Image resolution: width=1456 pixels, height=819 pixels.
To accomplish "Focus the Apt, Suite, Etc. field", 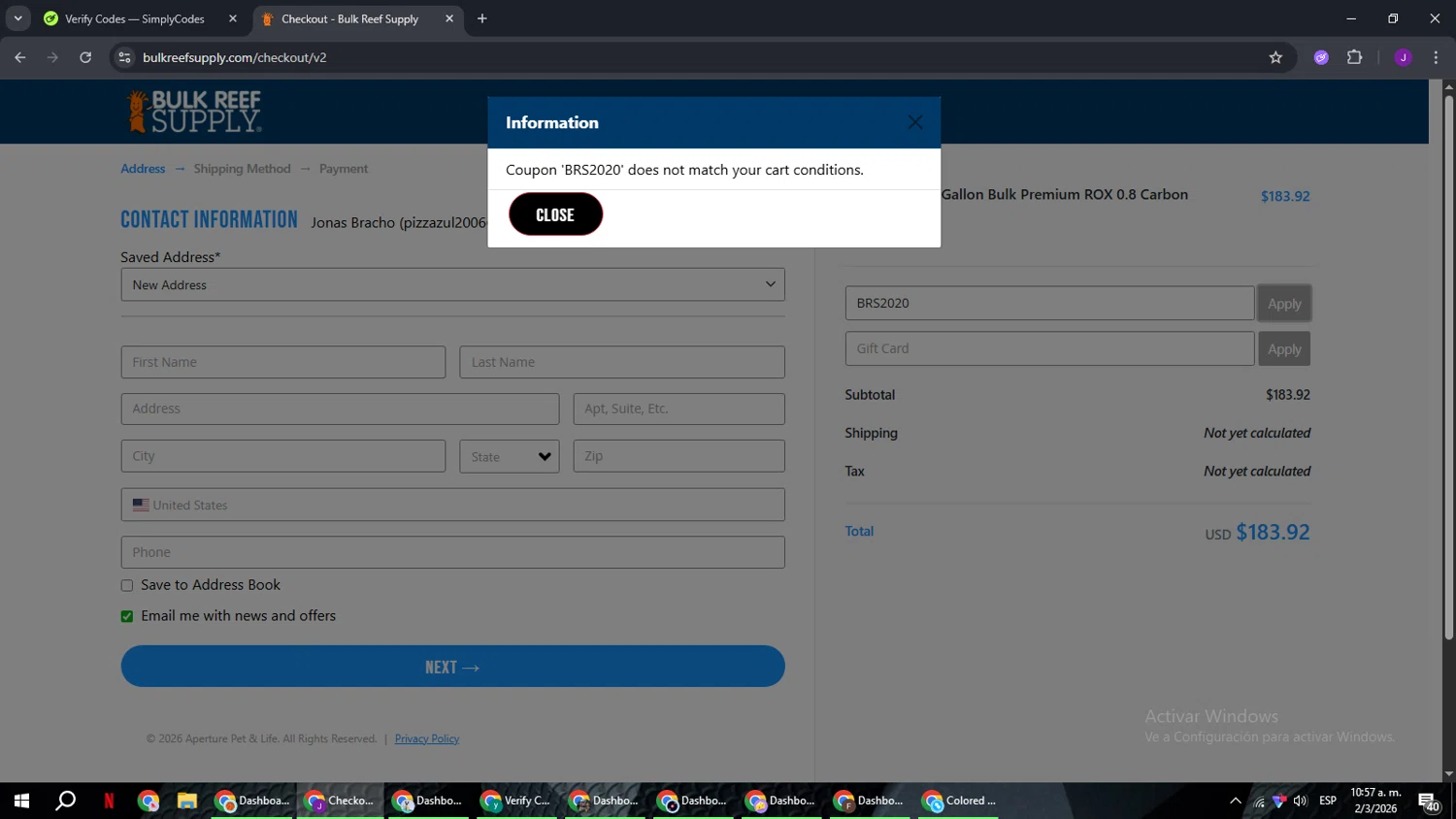I will (678, 409).
